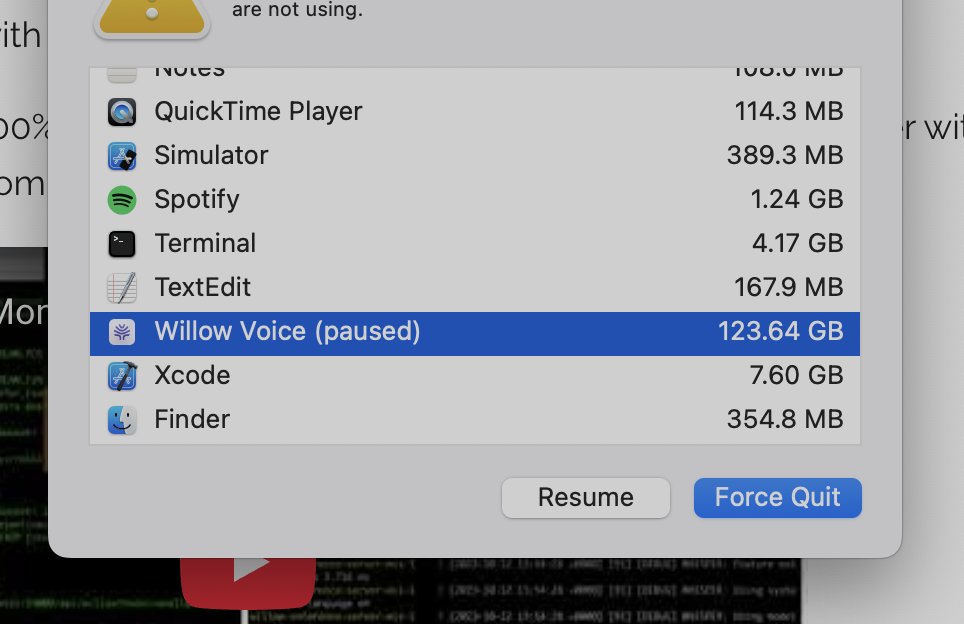Click the 4.17 GB memory value
The height and width of the screenshot is (624, 964).
(797, 243)
